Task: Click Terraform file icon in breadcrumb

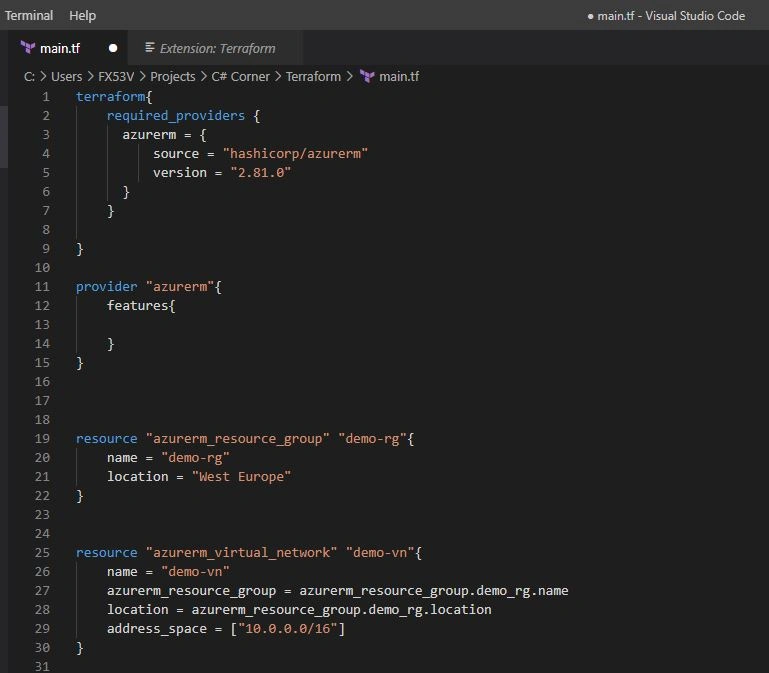Action: coord(367,77)
